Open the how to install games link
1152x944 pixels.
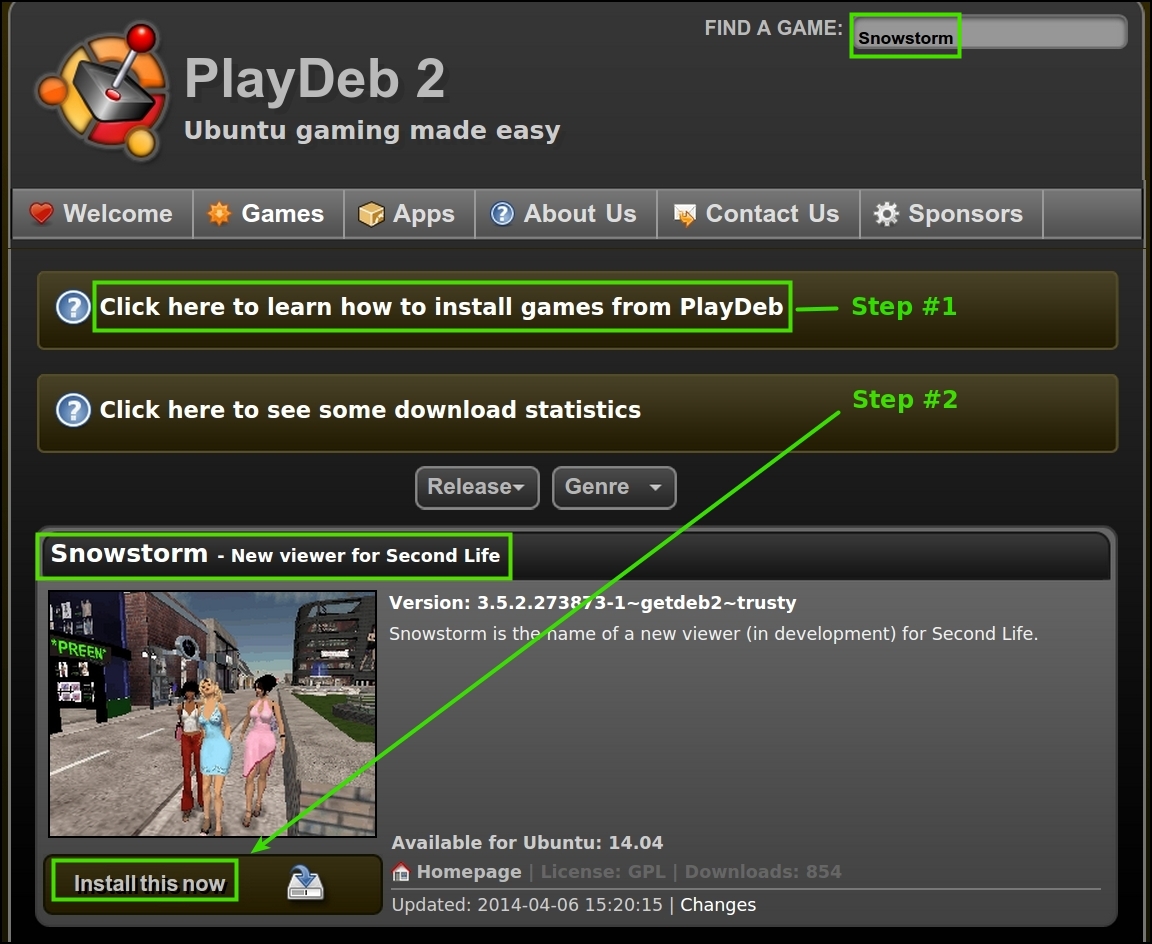442,306
